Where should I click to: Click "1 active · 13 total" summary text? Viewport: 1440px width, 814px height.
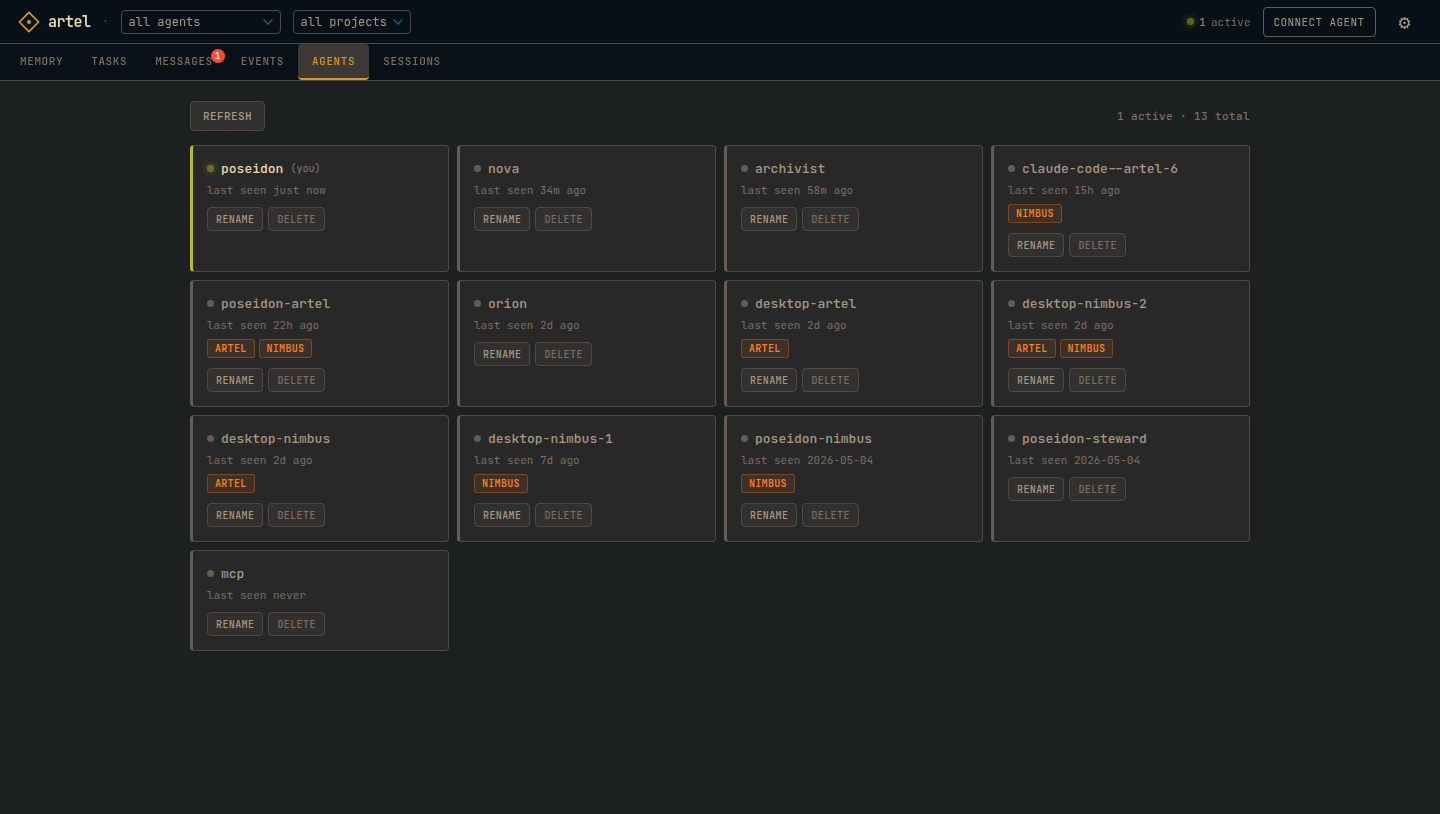tap(1183, 116)
